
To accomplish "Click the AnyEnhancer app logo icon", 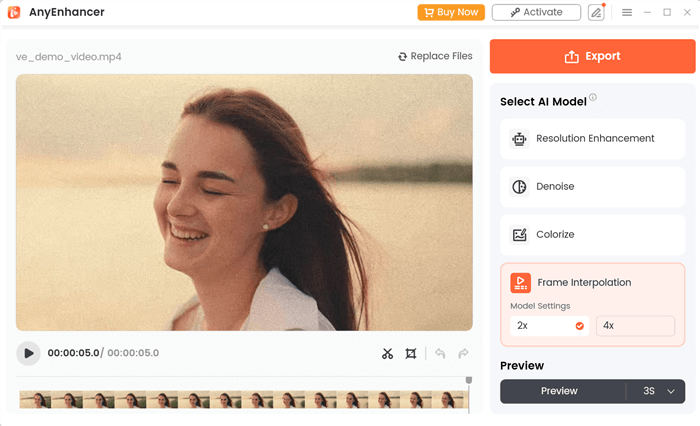I will tap(14, 12).
